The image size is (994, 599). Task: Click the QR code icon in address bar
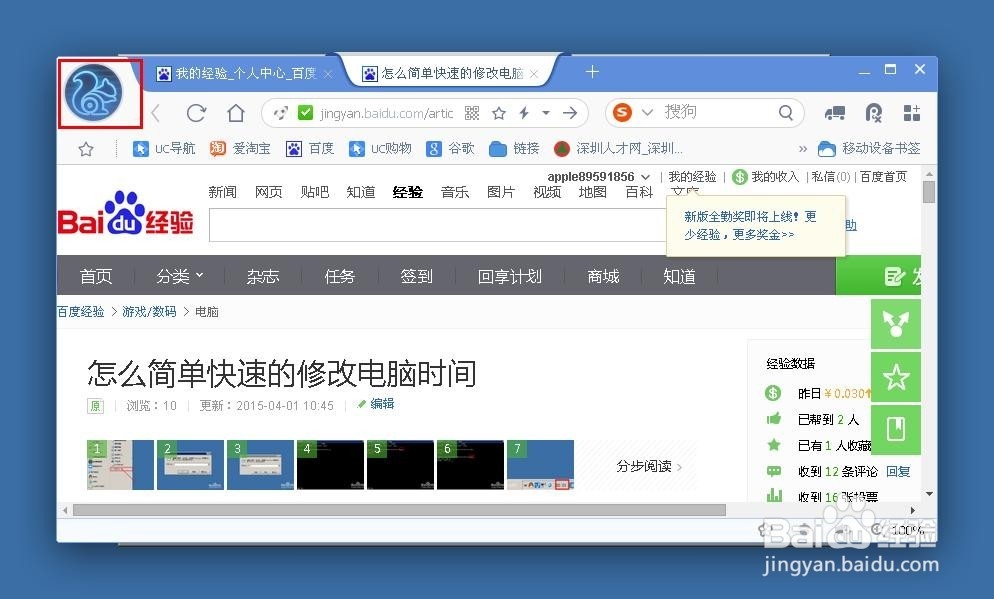point(472,113)
